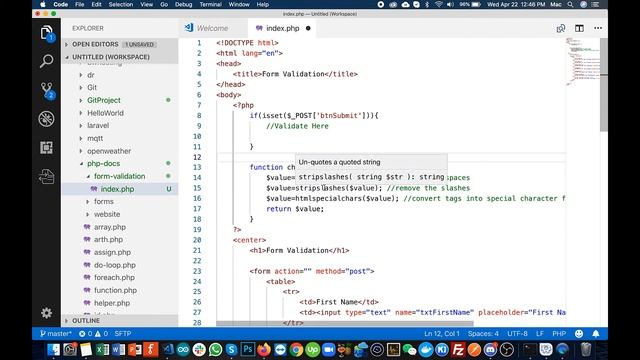Open the Manage gear in activity bar
The width and height of the screenshot is (640, 360).
click(x=47, y=313)
